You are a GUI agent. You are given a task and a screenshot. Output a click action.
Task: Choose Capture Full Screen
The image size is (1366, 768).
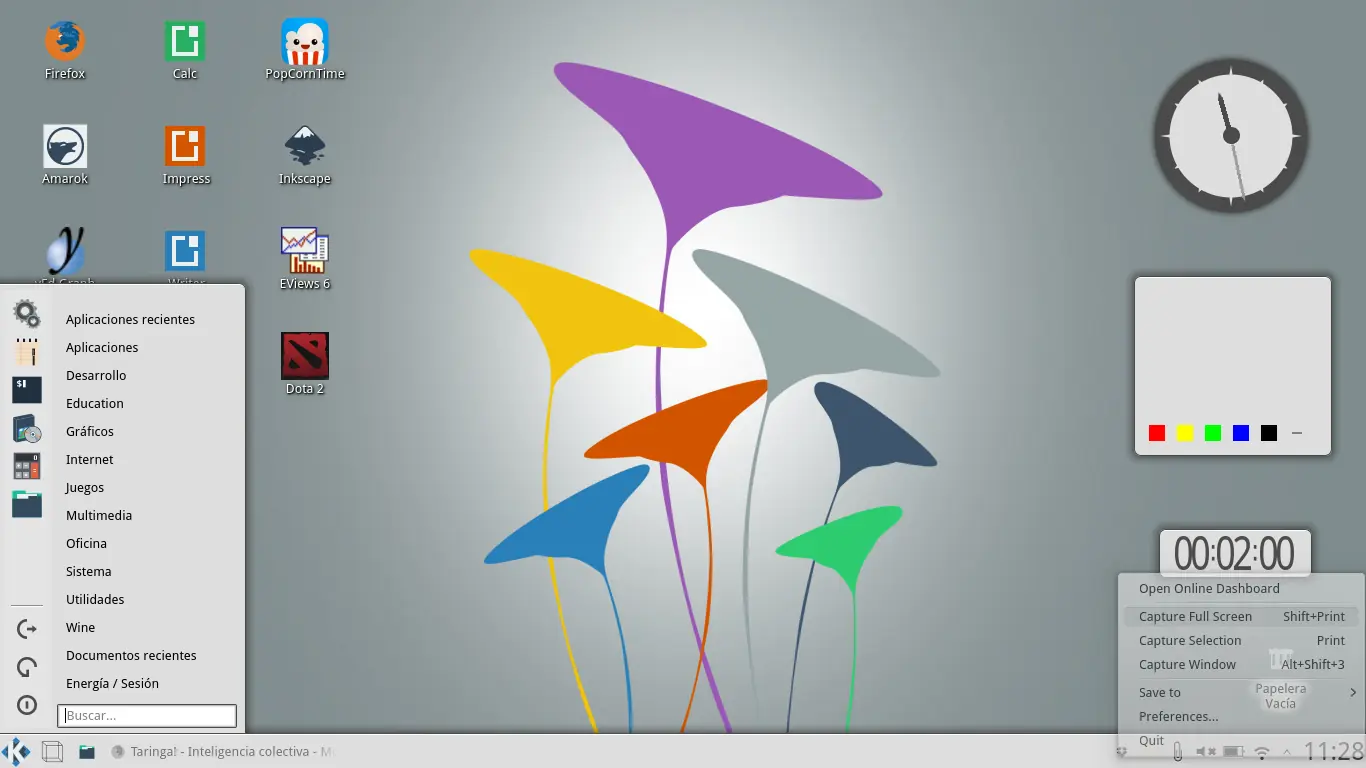coord(1241,616)
